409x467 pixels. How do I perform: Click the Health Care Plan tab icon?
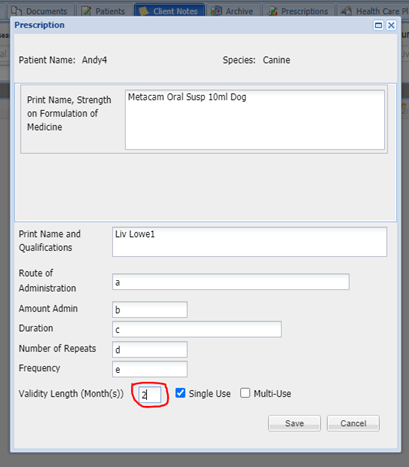point(347,11)
